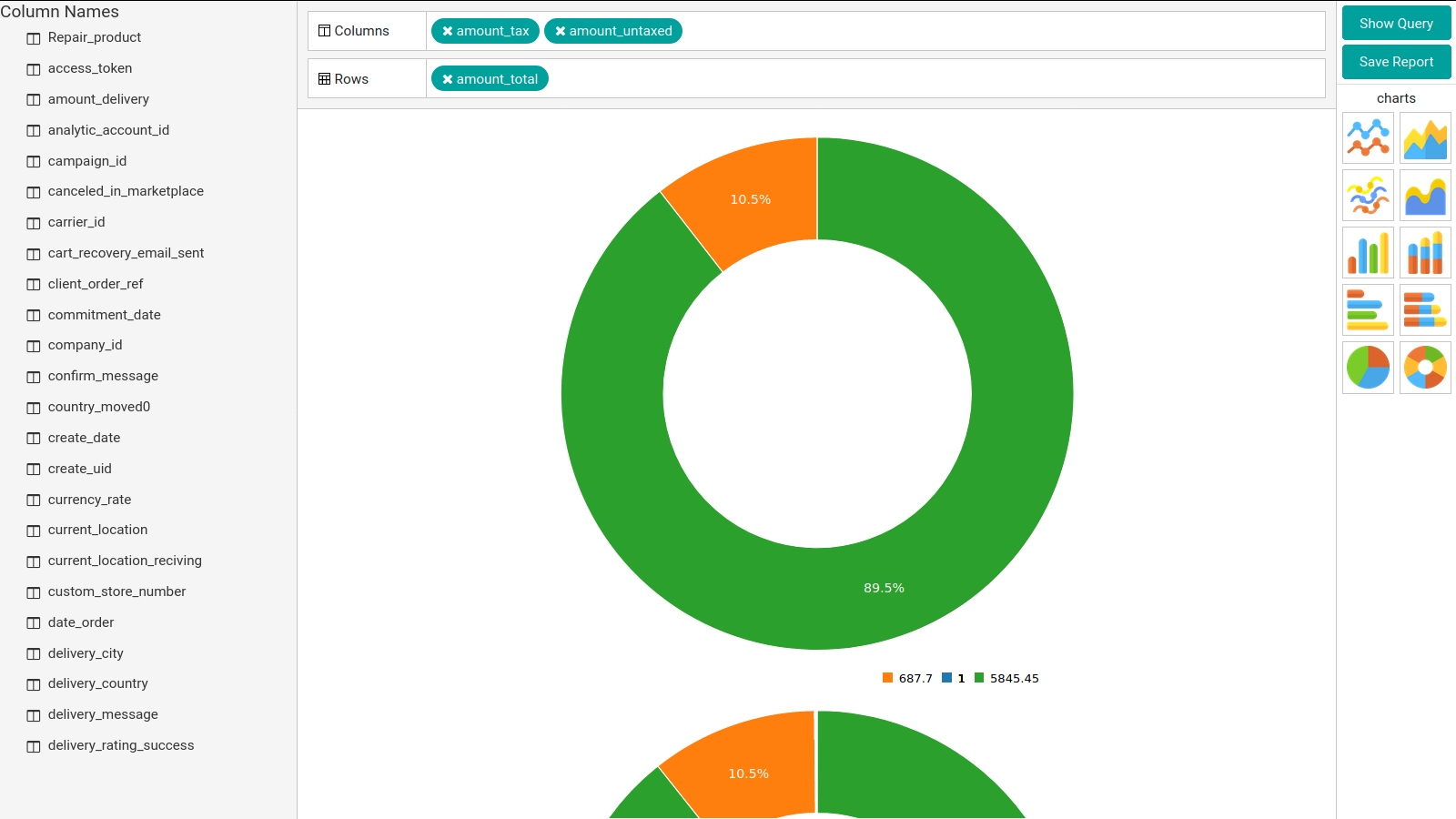Image resolution: width=1456 pixels, height=819 pixels.
Task: Click the orange 687.7 legend swatch
Action: tap(887, 678)
